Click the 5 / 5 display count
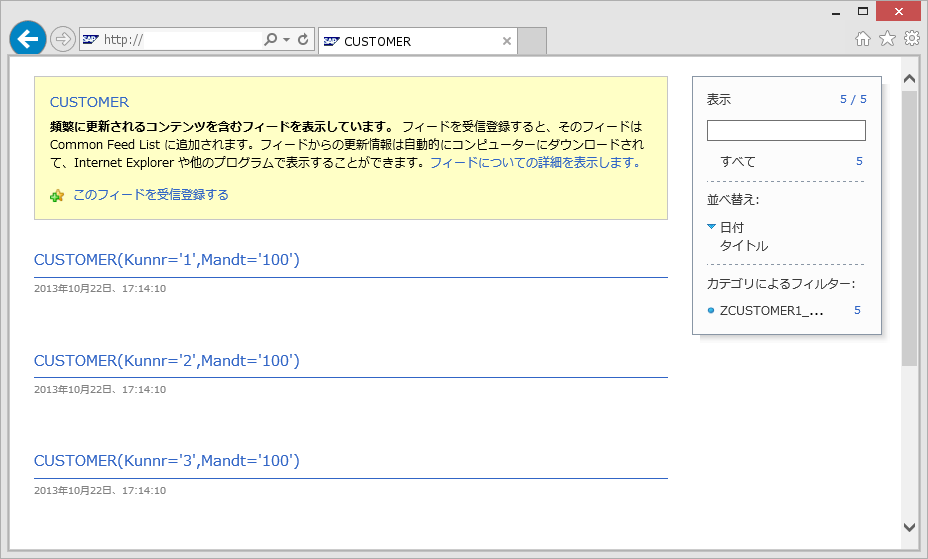 coord(853,99)
